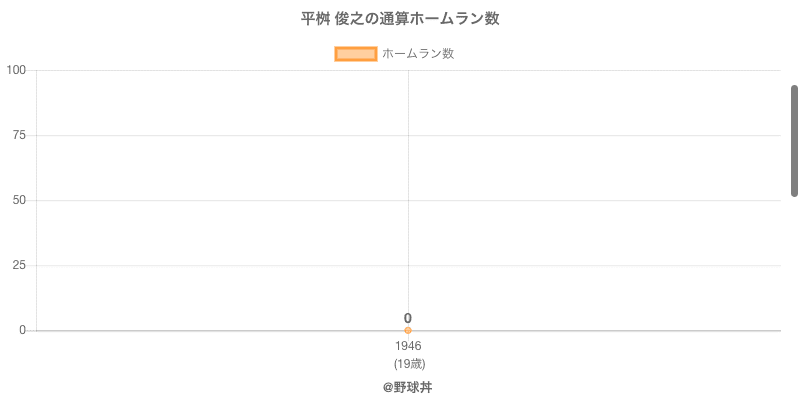Click the 50 y-axis tick label
This screenshot has width=800, height=400.
coord(20,200)
